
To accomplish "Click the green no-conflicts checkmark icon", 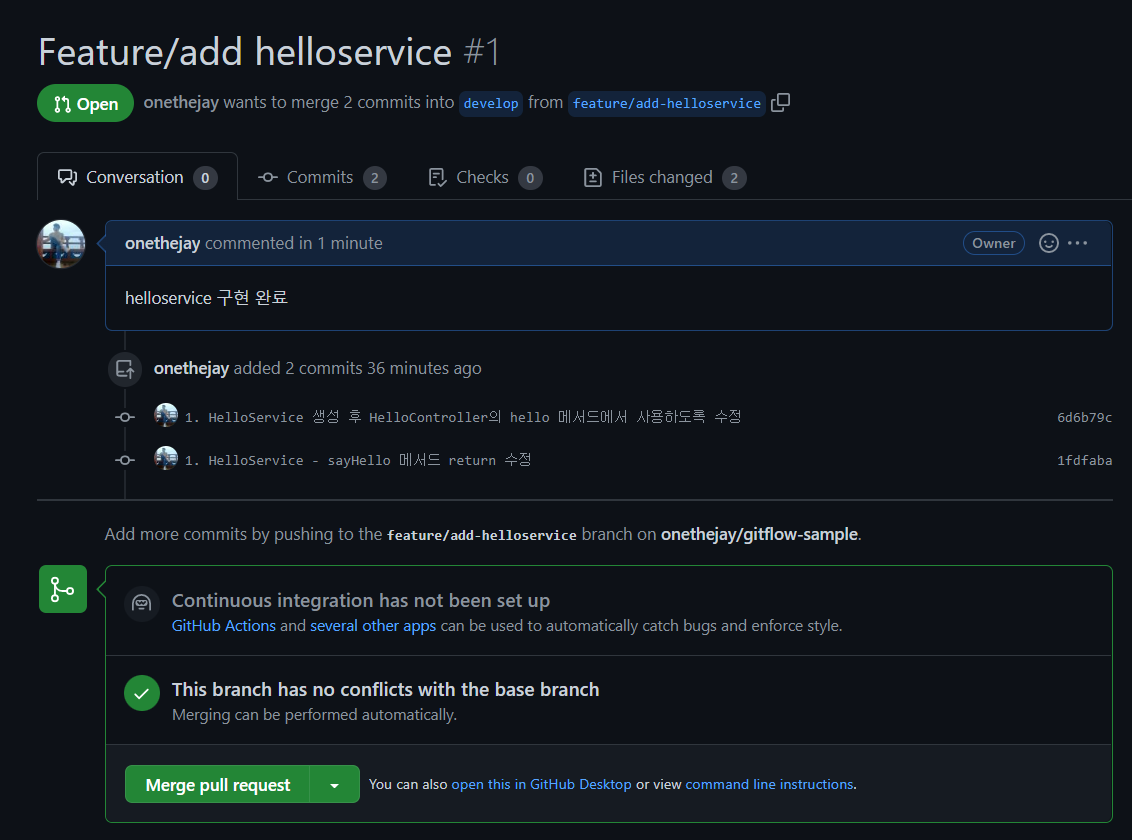I will pos(142,693).
